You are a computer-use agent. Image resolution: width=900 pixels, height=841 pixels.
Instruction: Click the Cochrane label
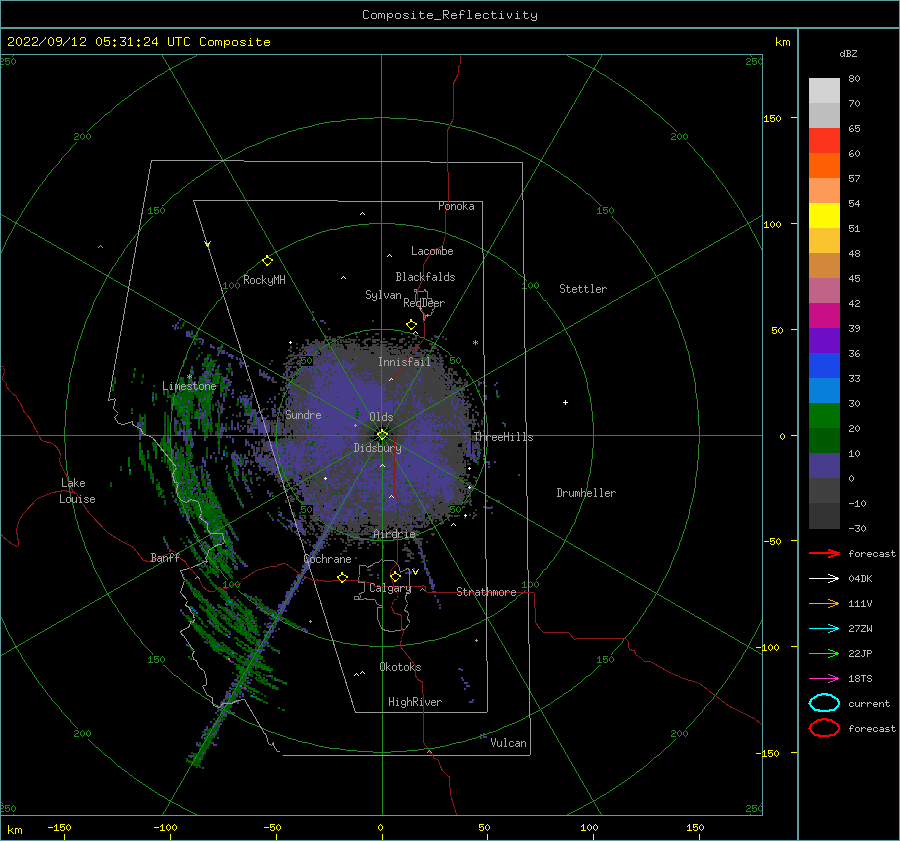tap(327, 559)
